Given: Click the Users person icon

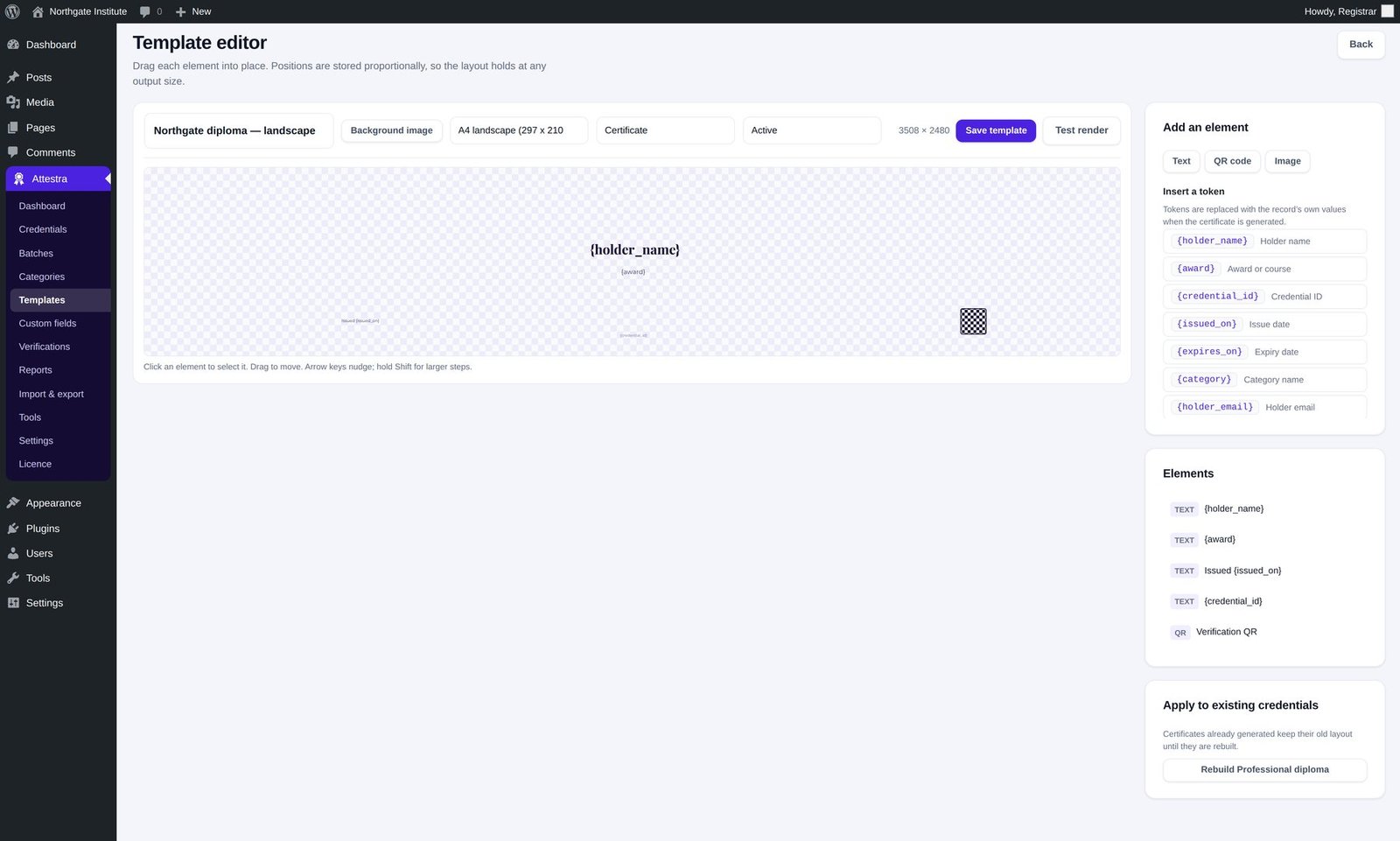Looking at the screenshot, I should (x=13, y=553).
